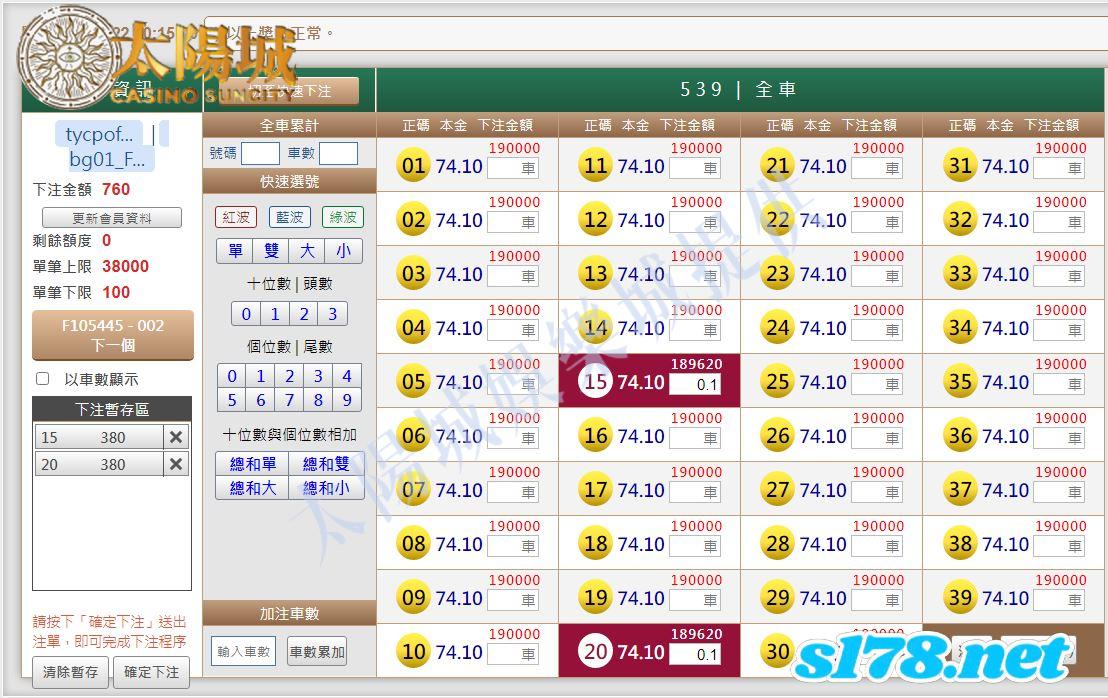Pick units digit 9 under 個位數
The width and height of the screenshot is (1108, 698).
tap(347, 400)
